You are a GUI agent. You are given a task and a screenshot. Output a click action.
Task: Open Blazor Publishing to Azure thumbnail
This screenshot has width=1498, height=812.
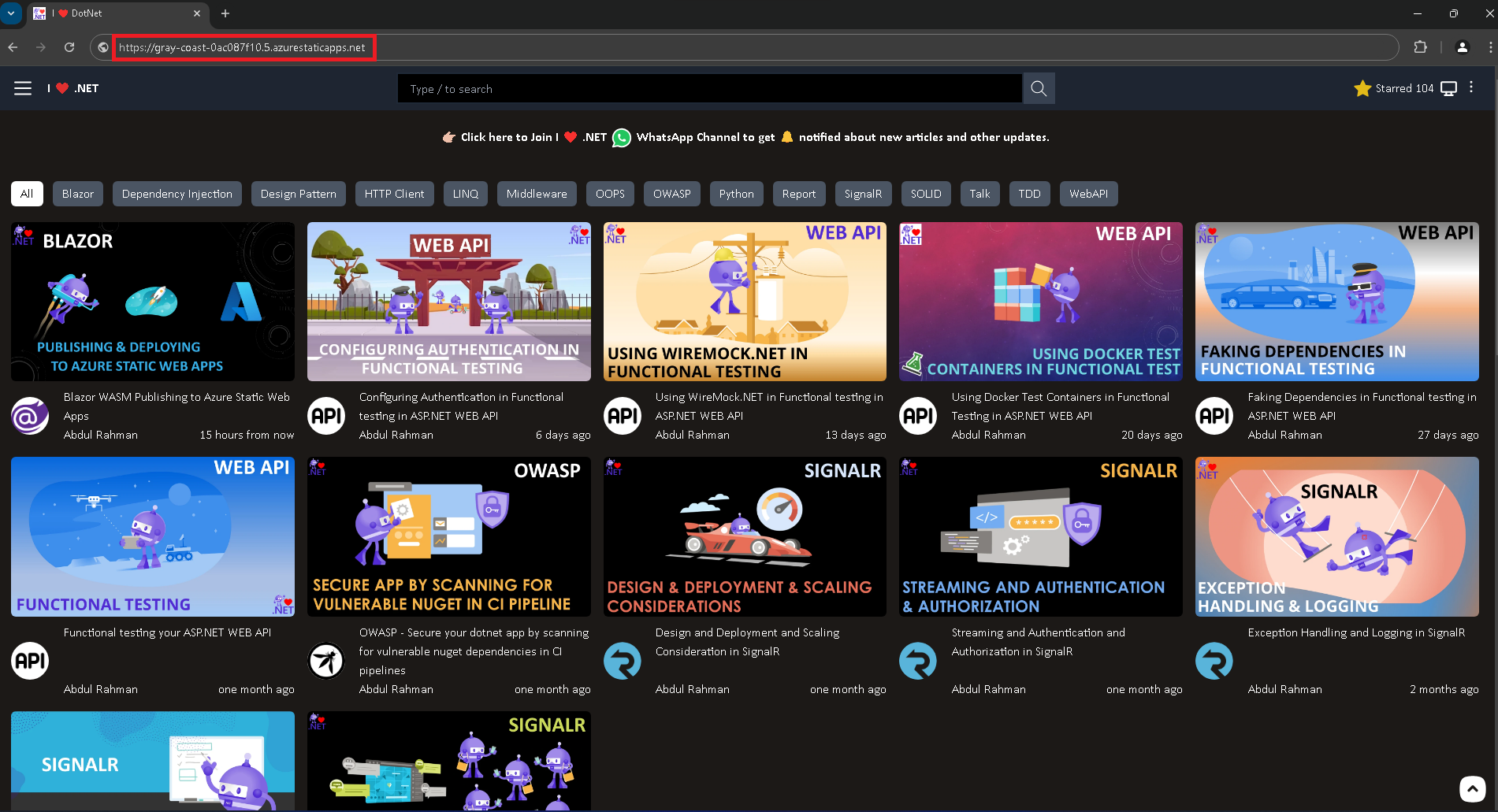153,302
